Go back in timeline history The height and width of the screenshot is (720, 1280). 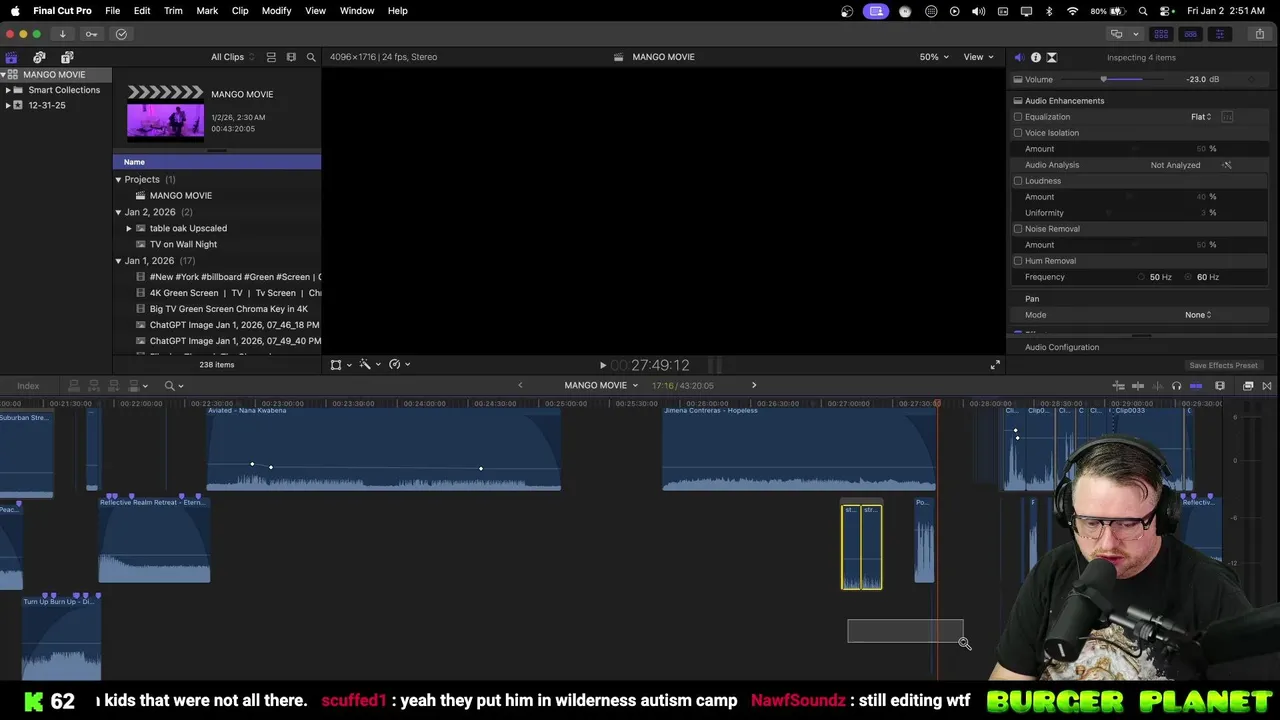tap(520, 385)
